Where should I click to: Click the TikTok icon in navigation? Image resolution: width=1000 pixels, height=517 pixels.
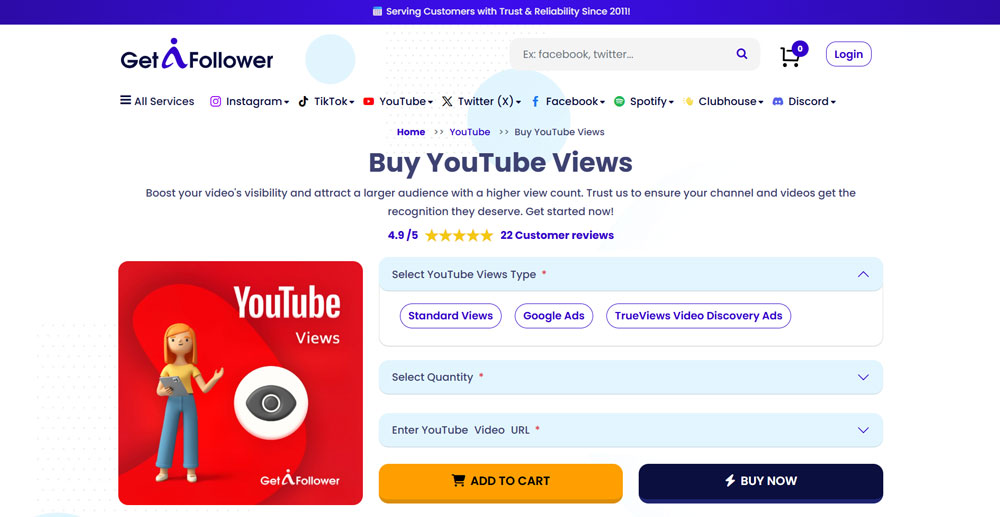(x=303, y=101)
